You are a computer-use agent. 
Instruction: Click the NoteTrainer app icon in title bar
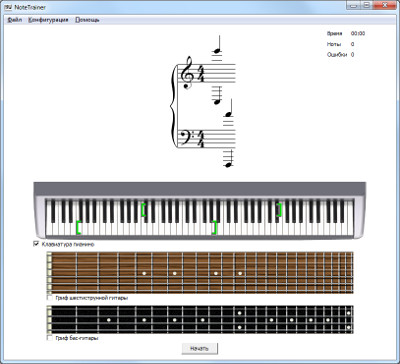[x=8, y=7]
